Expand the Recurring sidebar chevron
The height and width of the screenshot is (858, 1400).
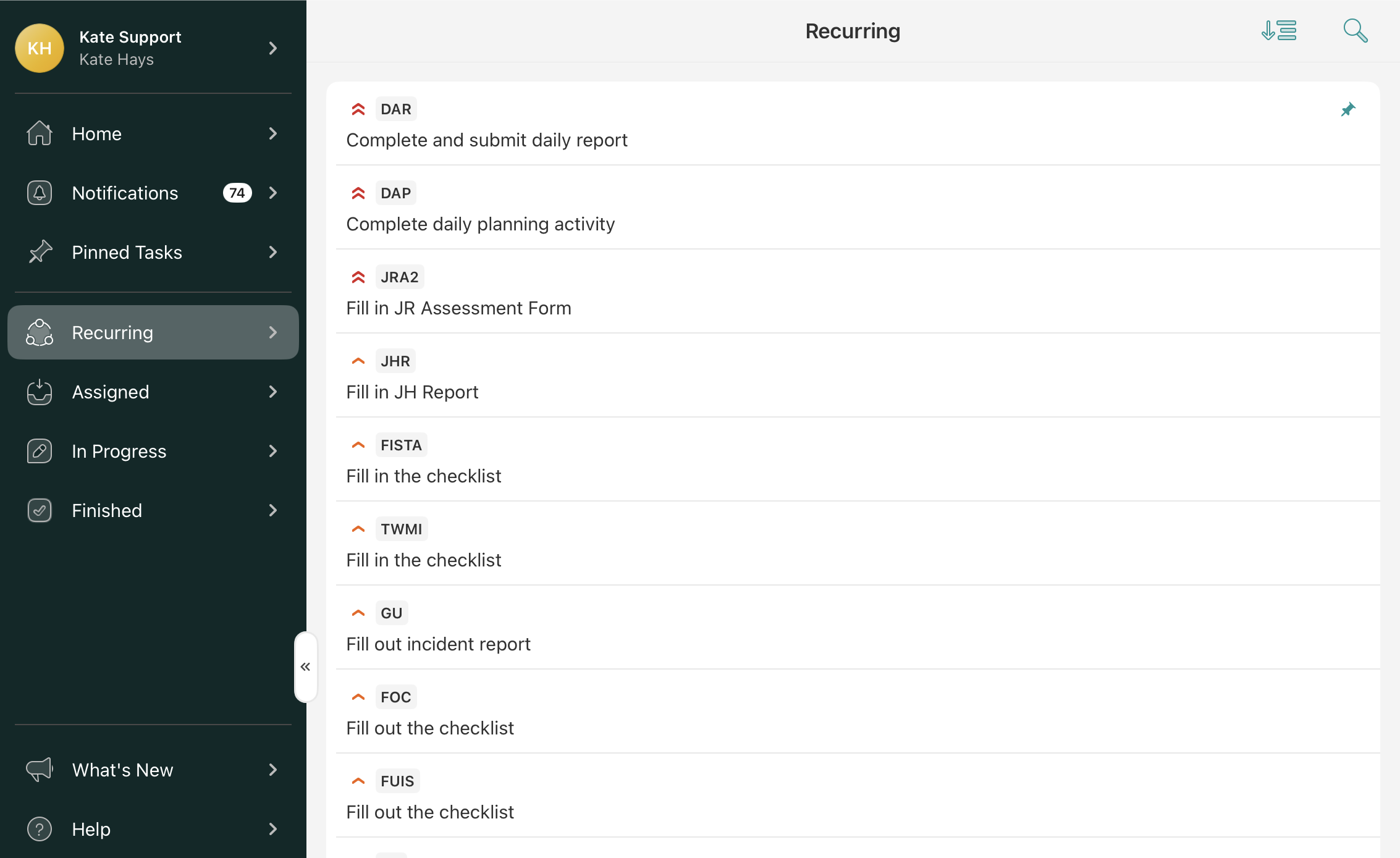click(273, 332)
